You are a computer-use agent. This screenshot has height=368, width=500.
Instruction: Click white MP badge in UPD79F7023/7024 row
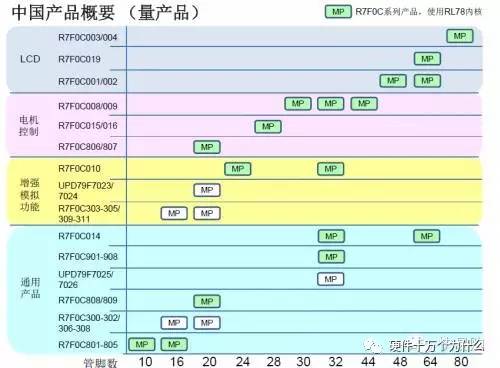(207, 190)
